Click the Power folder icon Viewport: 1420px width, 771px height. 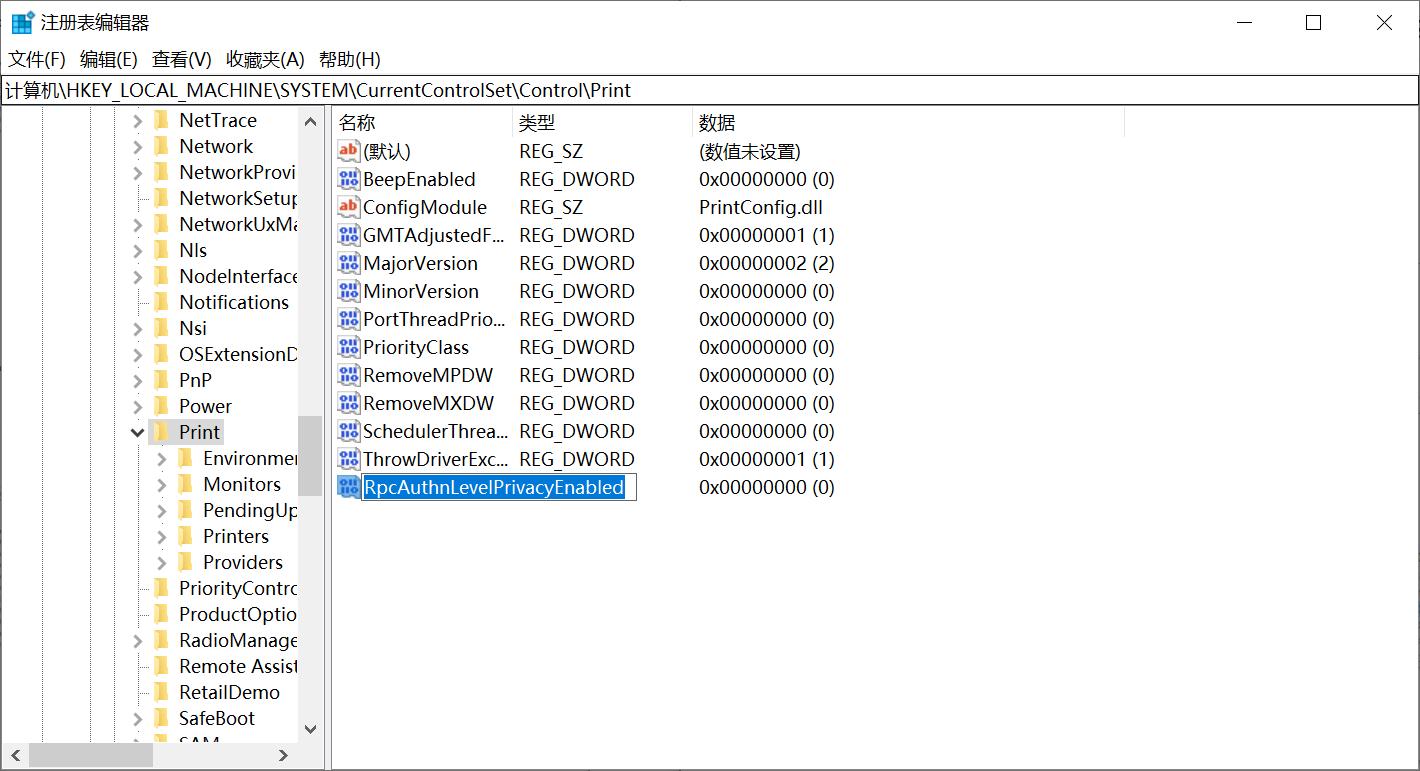[x=163, y=406]
